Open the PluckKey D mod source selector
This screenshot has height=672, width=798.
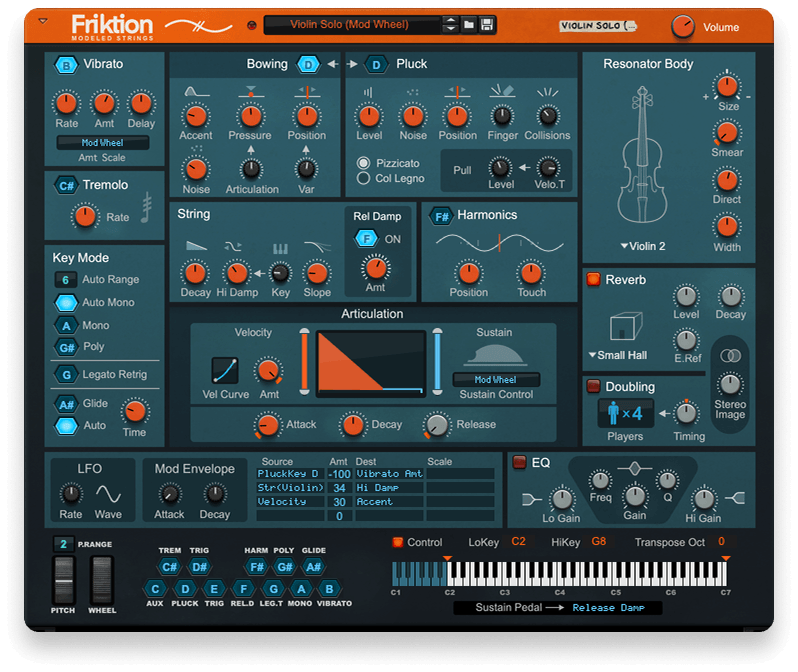pyautogui.click(x=290, y=474)
